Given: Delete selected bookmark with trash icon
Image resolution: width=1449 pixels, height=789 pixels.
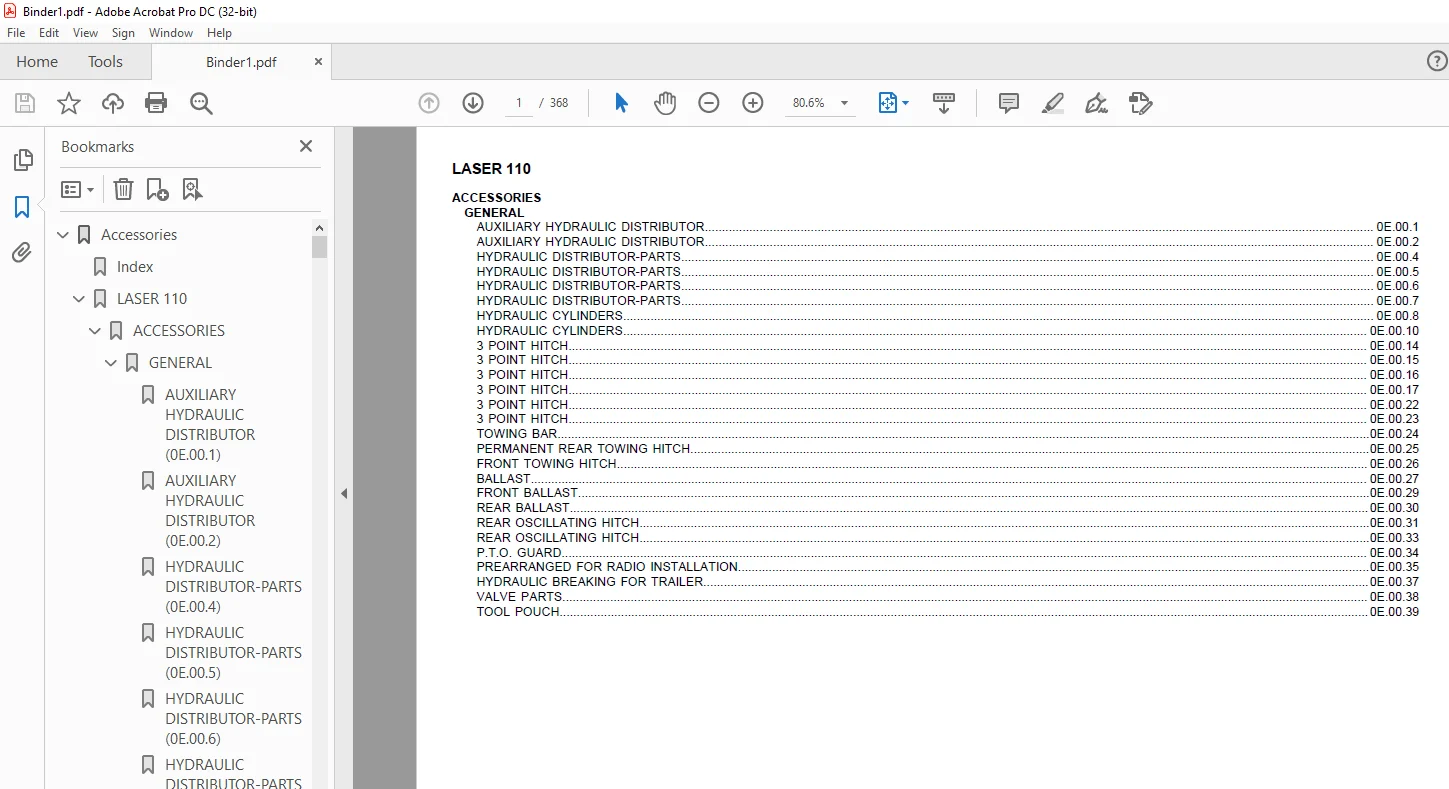Looking at the screenshot, I should (x=123, y=189).
